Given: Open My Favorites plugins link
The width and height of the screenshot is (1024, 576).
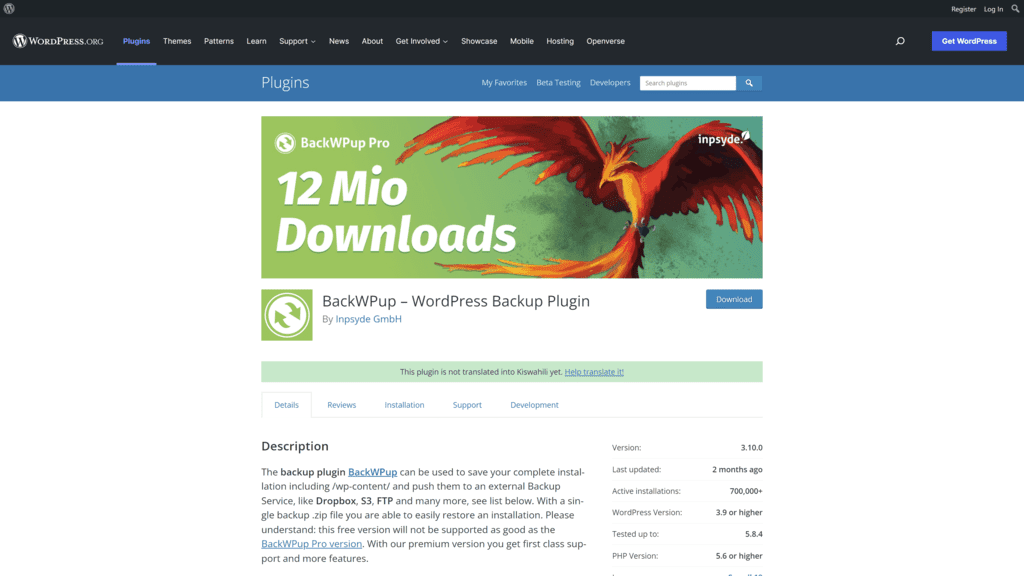Looking at the screenshot, I should point(504,83).
